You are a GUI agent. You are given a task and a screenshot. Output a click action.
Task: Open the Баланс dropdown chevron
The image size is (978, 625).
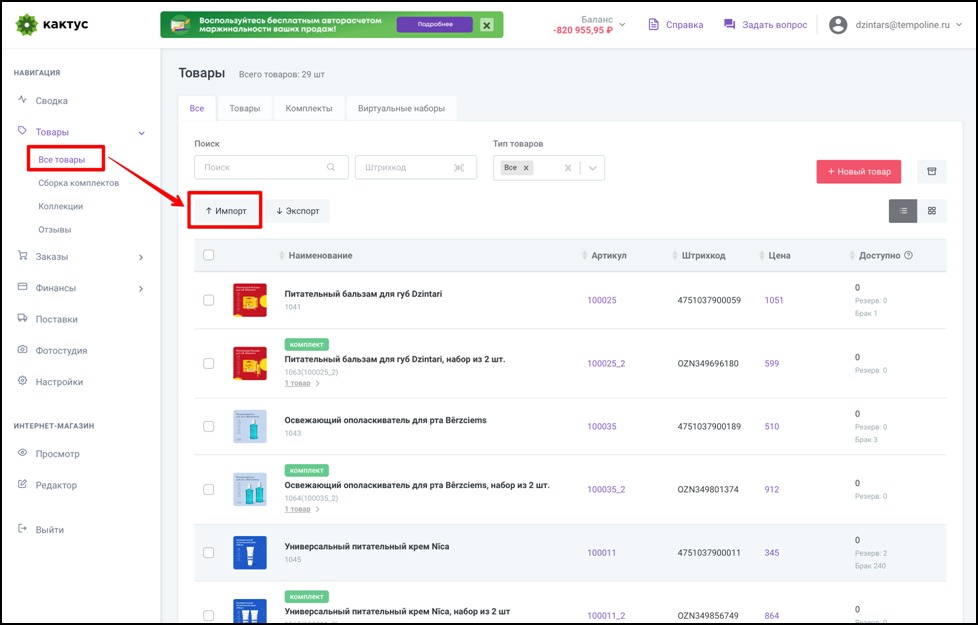622,24
